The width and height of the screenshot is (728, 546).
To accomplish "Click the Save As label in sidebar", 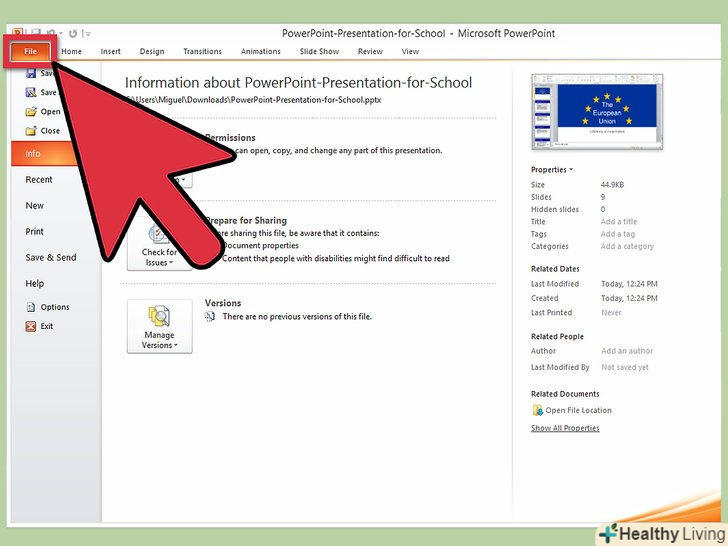I will pyautogui.click(x=48, y=92).
